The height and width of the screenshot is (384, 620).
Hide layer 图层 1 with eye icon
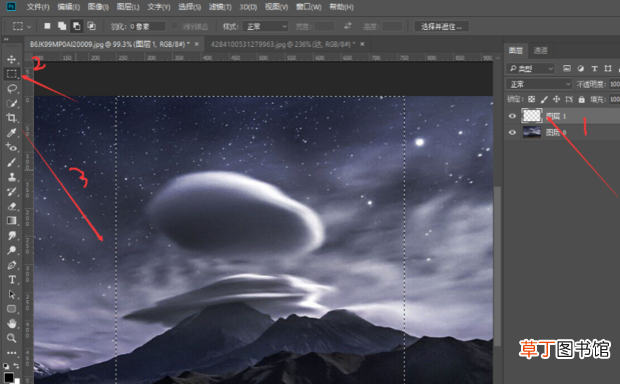coord(512,116)
